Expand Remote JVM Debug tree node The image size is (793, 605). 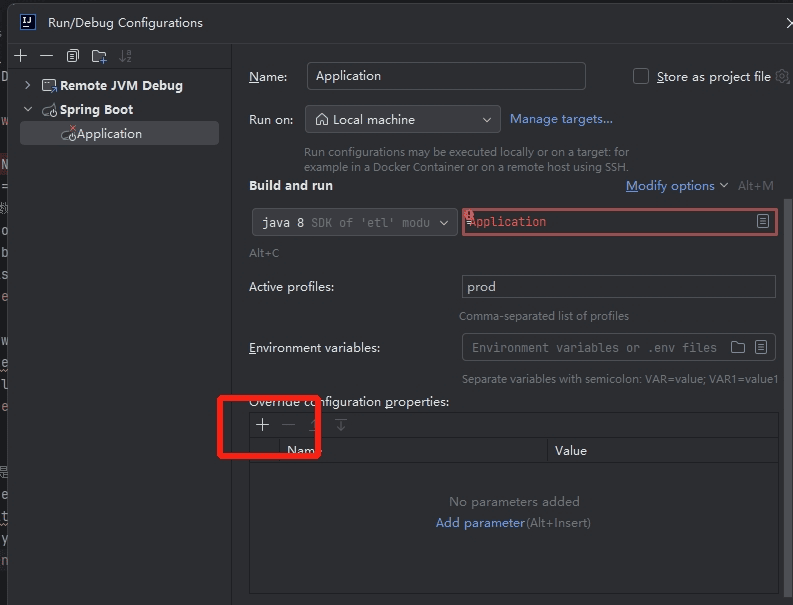tap(28, 86)
